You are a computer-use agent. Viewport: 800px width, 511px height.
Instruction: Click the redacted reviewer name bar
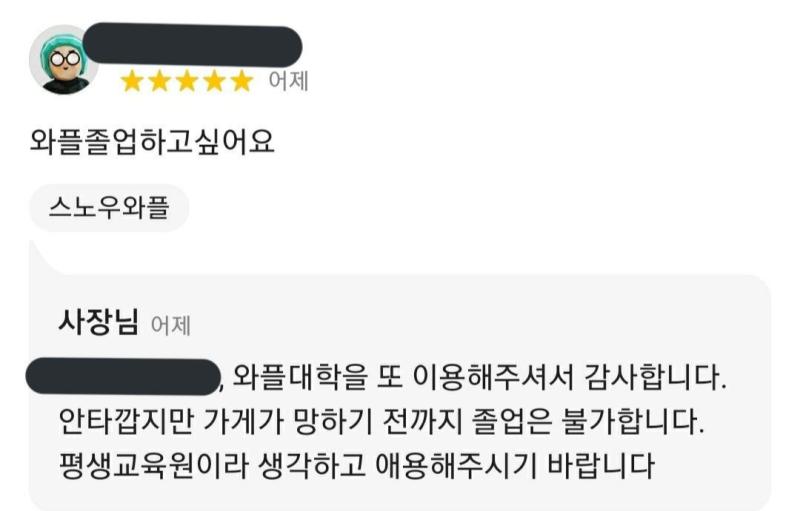192,45
